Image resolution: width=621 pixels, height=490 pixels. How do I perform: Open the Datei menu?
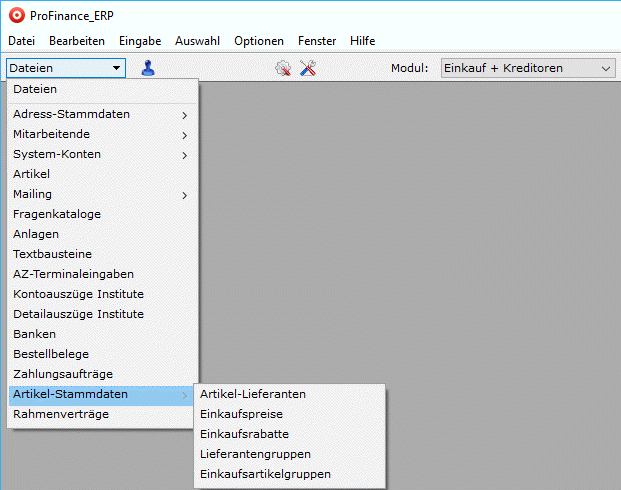coord(21,41)
